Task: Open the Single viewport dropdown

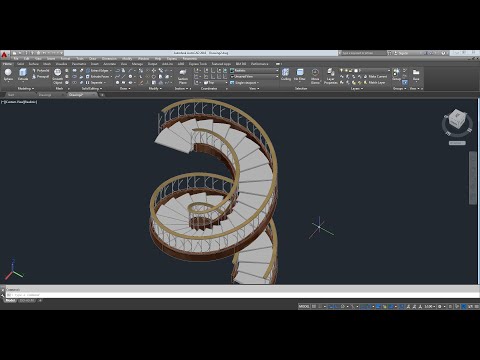Action: point(244,83)
